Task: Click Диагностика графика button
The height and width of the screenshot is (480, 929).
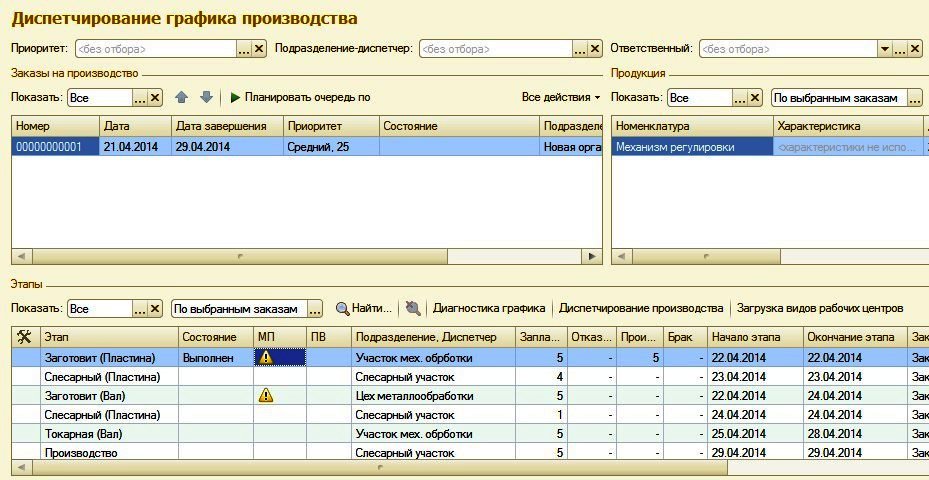Action: tap(489, 308)
